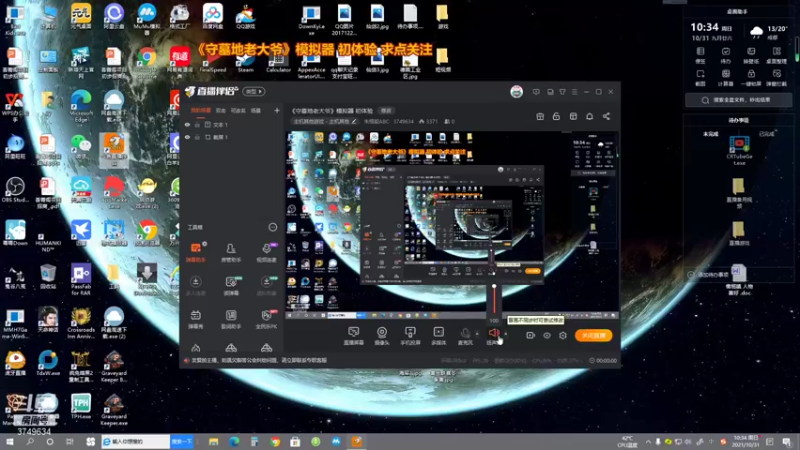Expand the speaker options arrow
The width and height of the screenshot is (800, 450).
pos(506,334)
